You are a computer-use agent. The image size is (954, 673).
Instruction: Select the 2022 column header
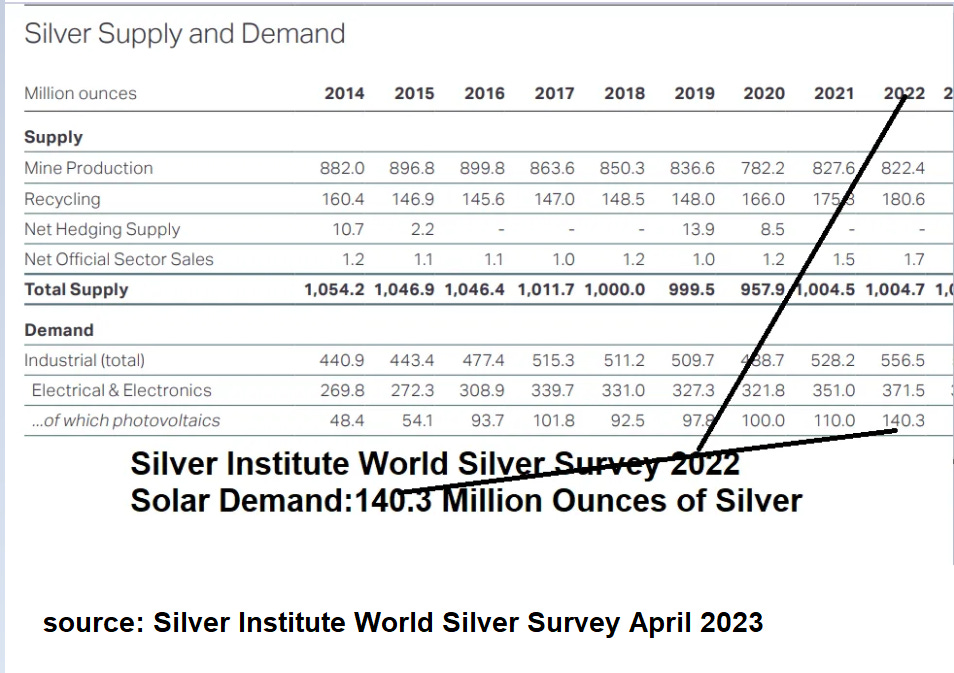[x=904, y=94]
